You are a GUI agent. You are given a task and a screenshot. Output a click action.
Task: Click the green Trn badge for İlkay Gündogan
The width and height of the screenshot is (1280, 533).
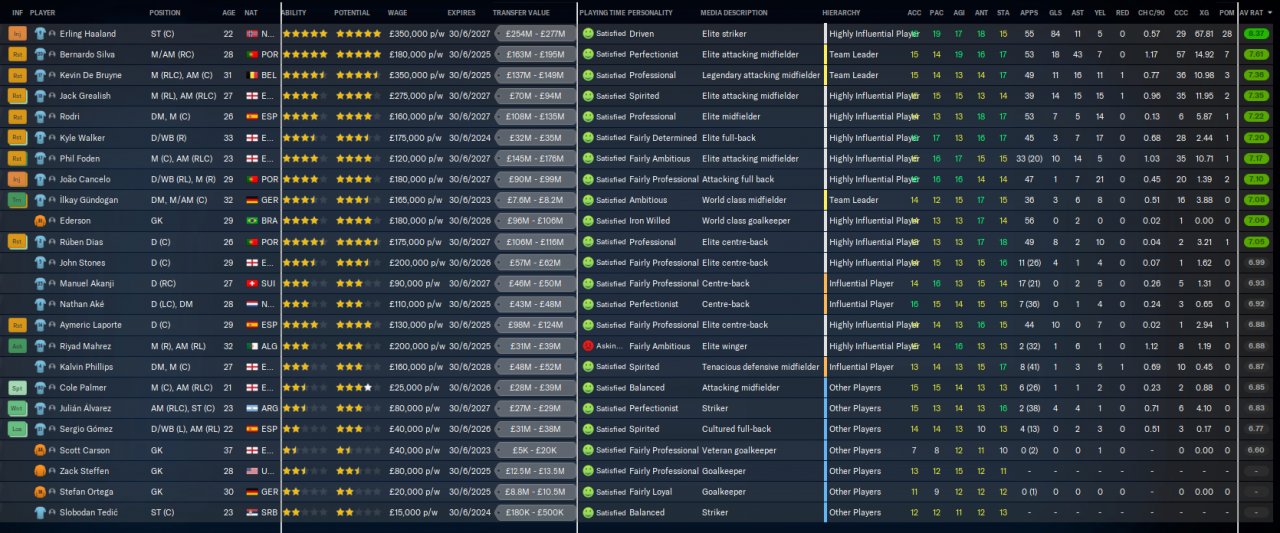coord(18,200)
